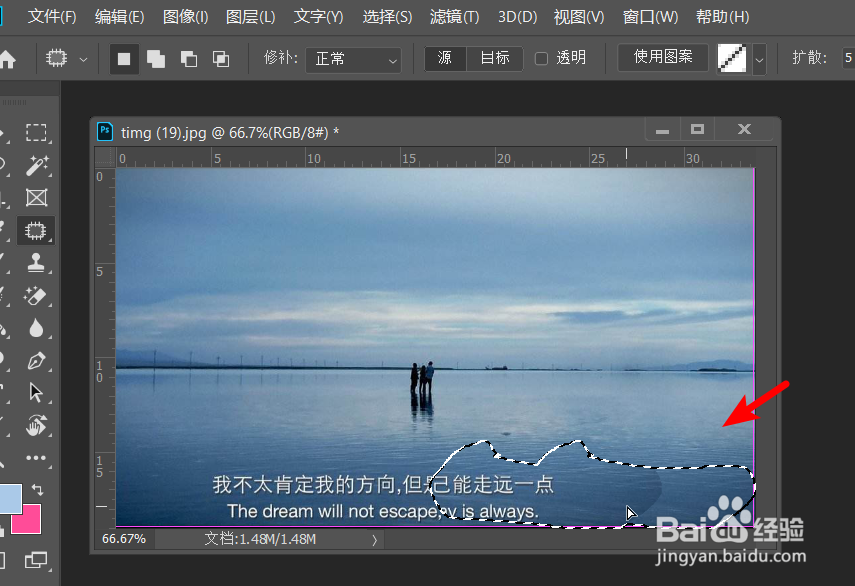The width and height of the screenshot is (855, 586).
Task: Open the 滤镜 menu
Action: tap(454, 16)
